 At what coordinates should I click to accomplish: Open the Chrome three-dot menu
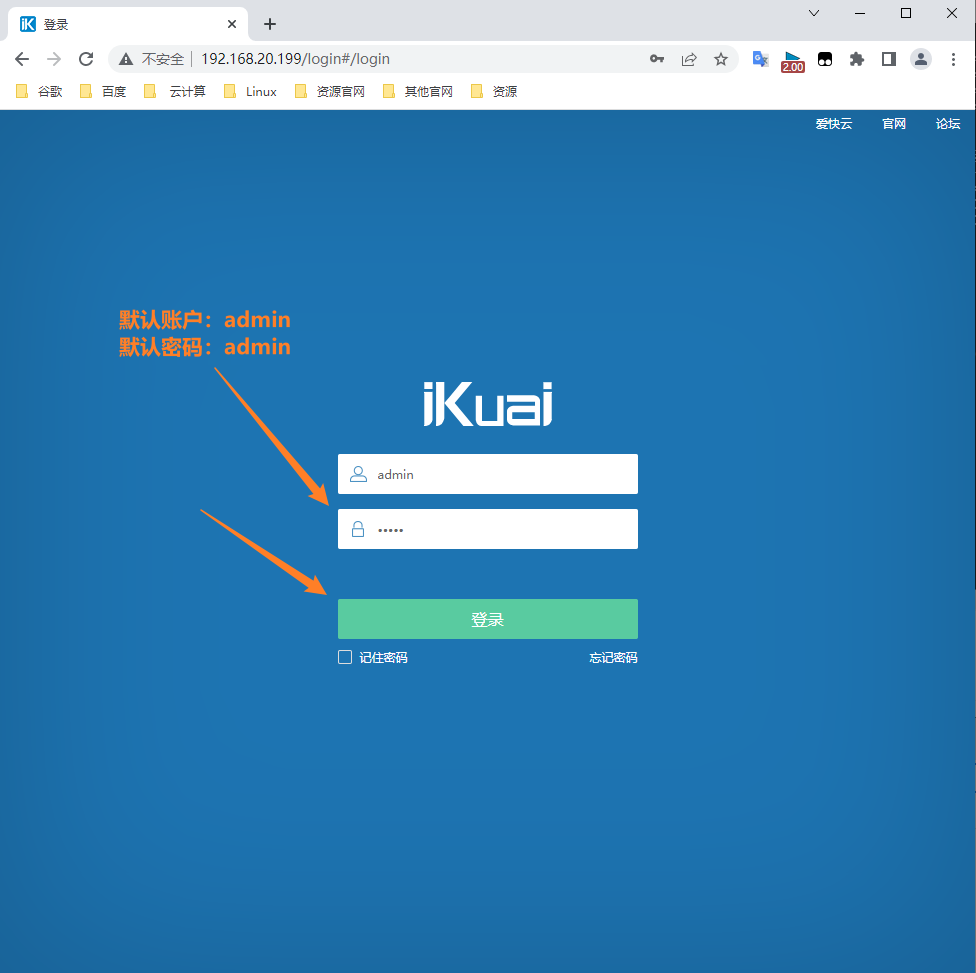952,59
